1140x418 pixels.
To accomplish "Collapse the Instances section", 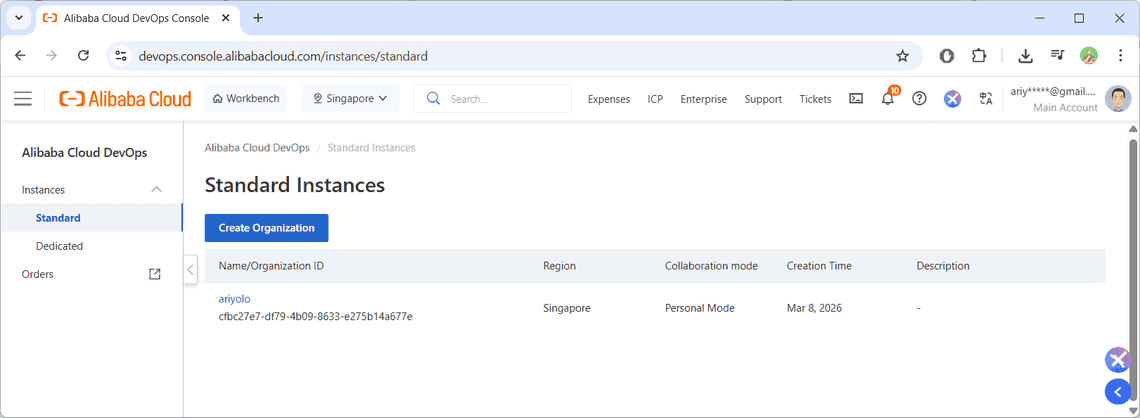I will tap(156, 190).
